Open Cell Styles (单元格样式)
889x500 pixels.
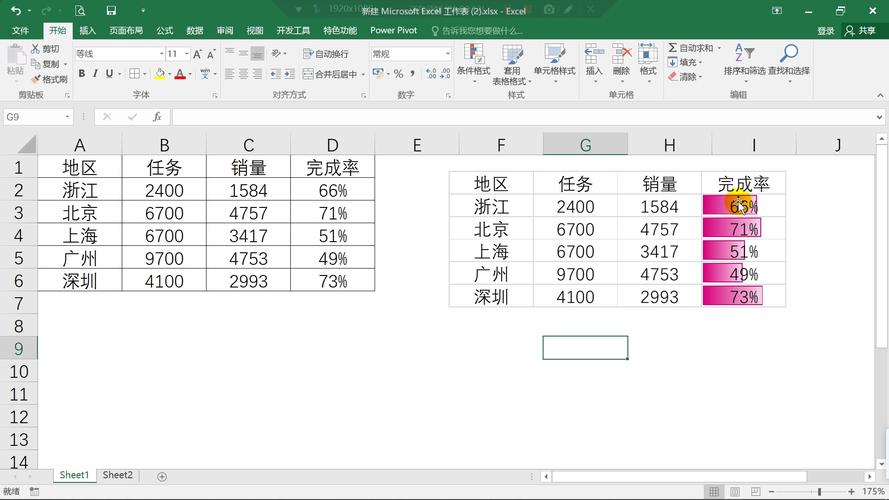[554, 63]
